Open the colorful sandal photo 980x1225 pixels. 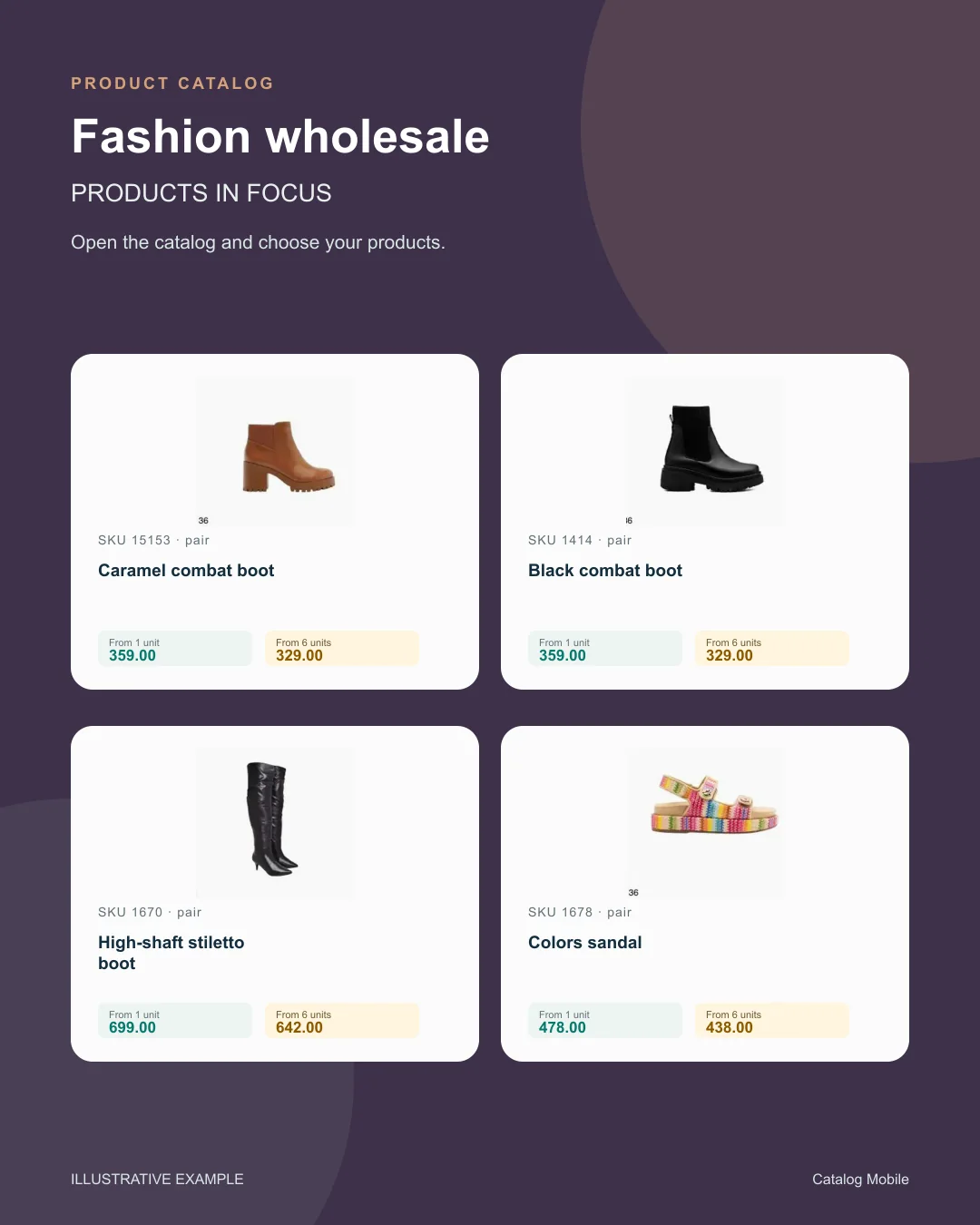point(705,824)
